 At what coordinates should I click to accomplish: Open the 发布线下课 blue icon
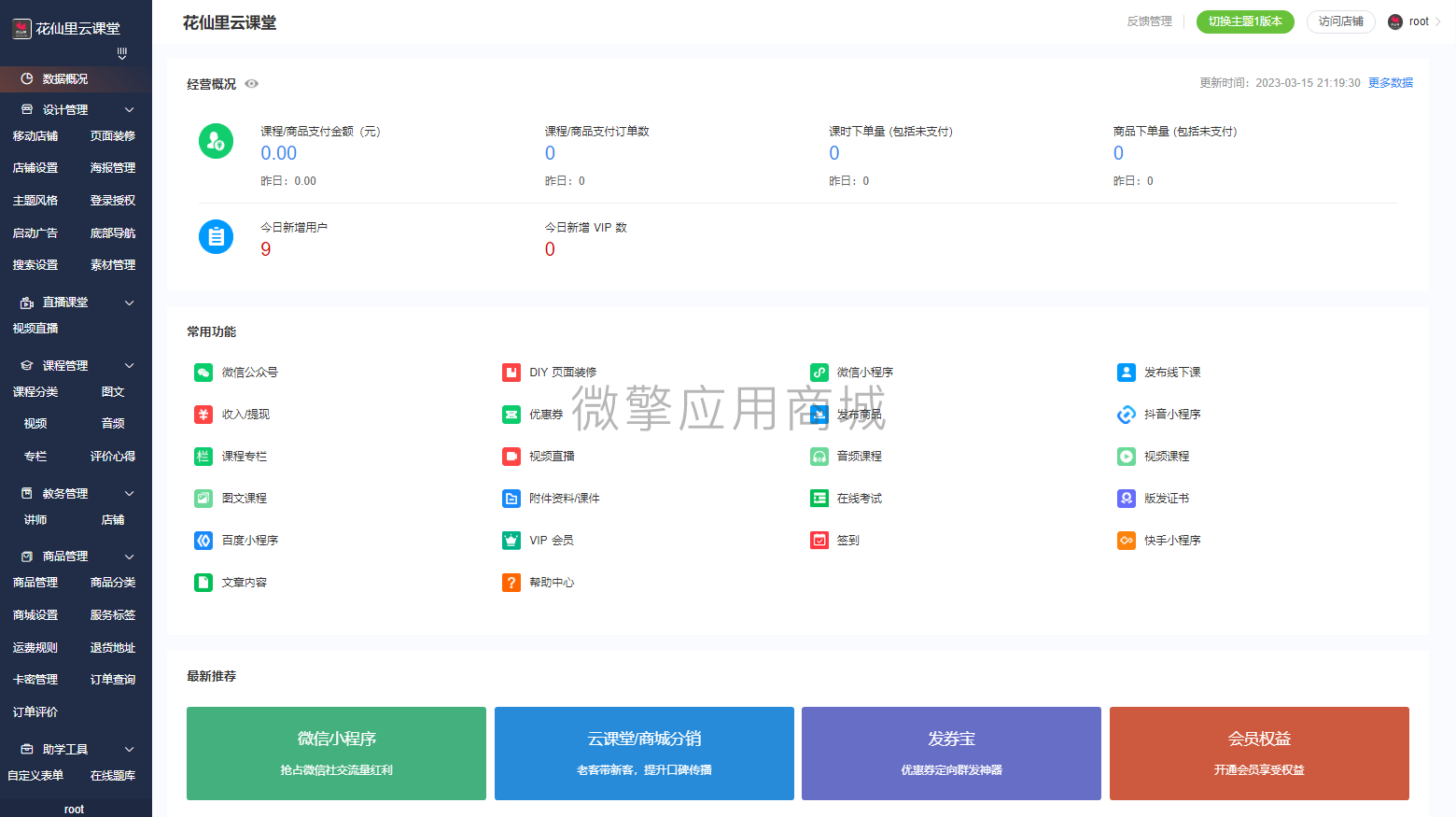click(1127, 373)
